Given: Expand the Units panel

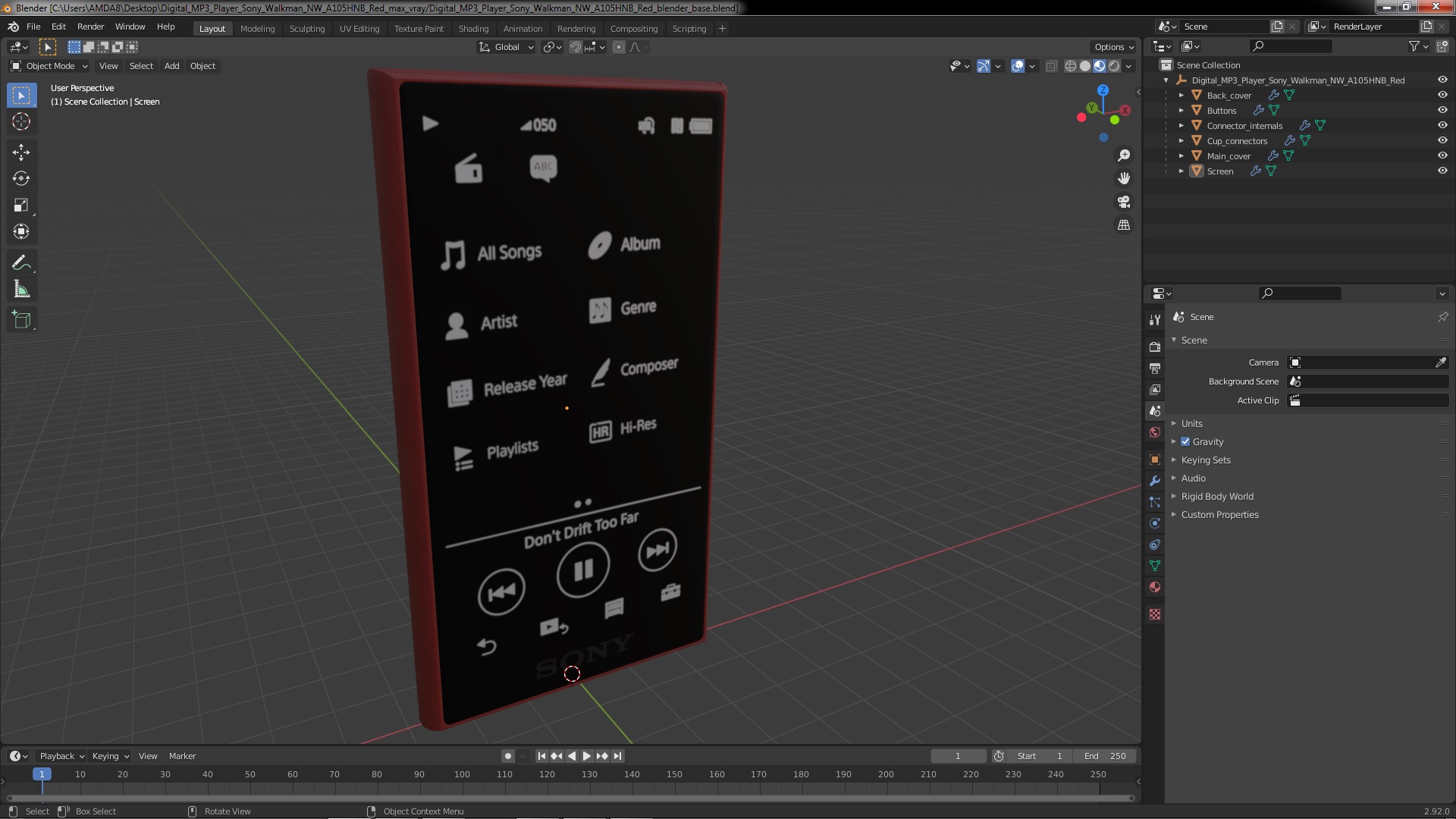Looking at the screenshot, I should (x=1191, y=423).
